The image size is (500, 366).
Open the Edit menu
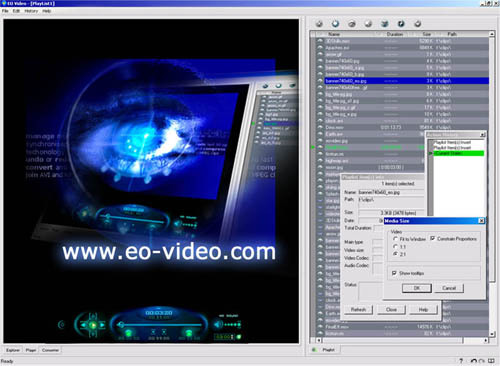[x=16, y=11]
